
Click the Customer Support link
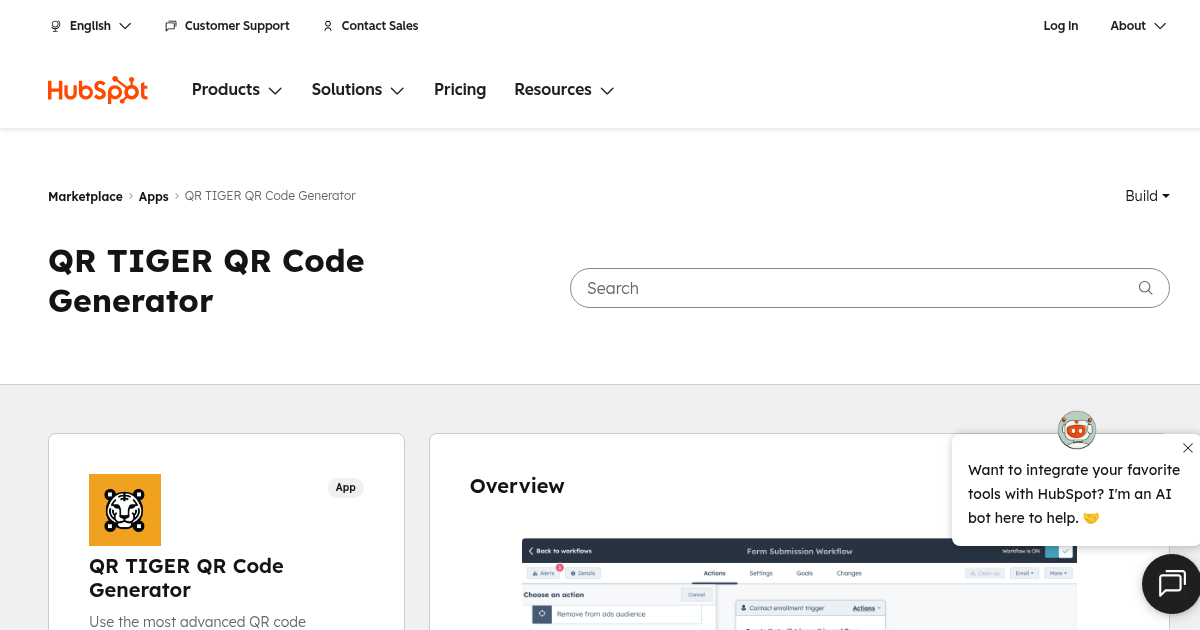[x=237, y=26]
